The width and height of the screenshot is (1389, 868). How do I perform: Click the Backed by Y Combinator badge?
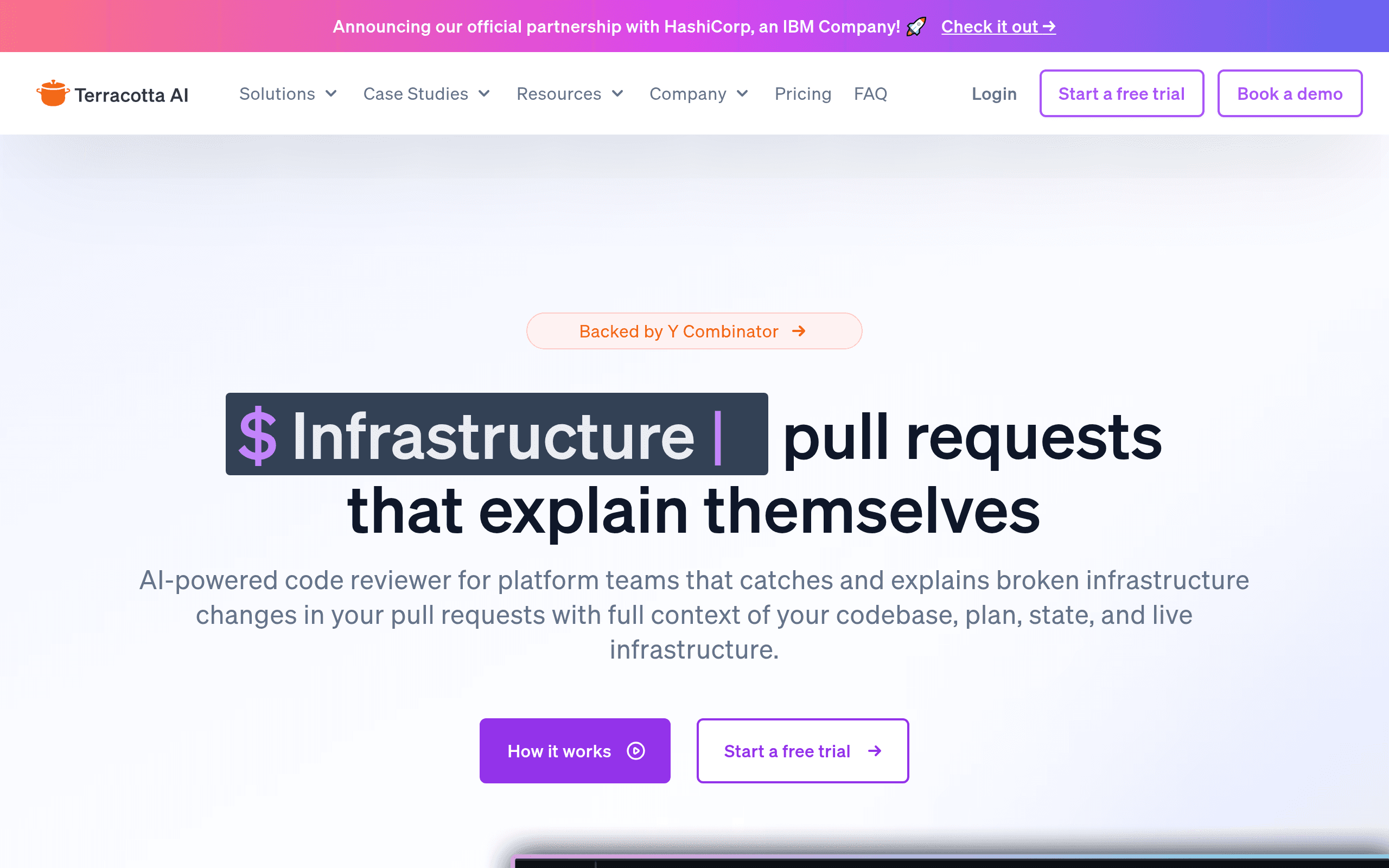(694, 331)
